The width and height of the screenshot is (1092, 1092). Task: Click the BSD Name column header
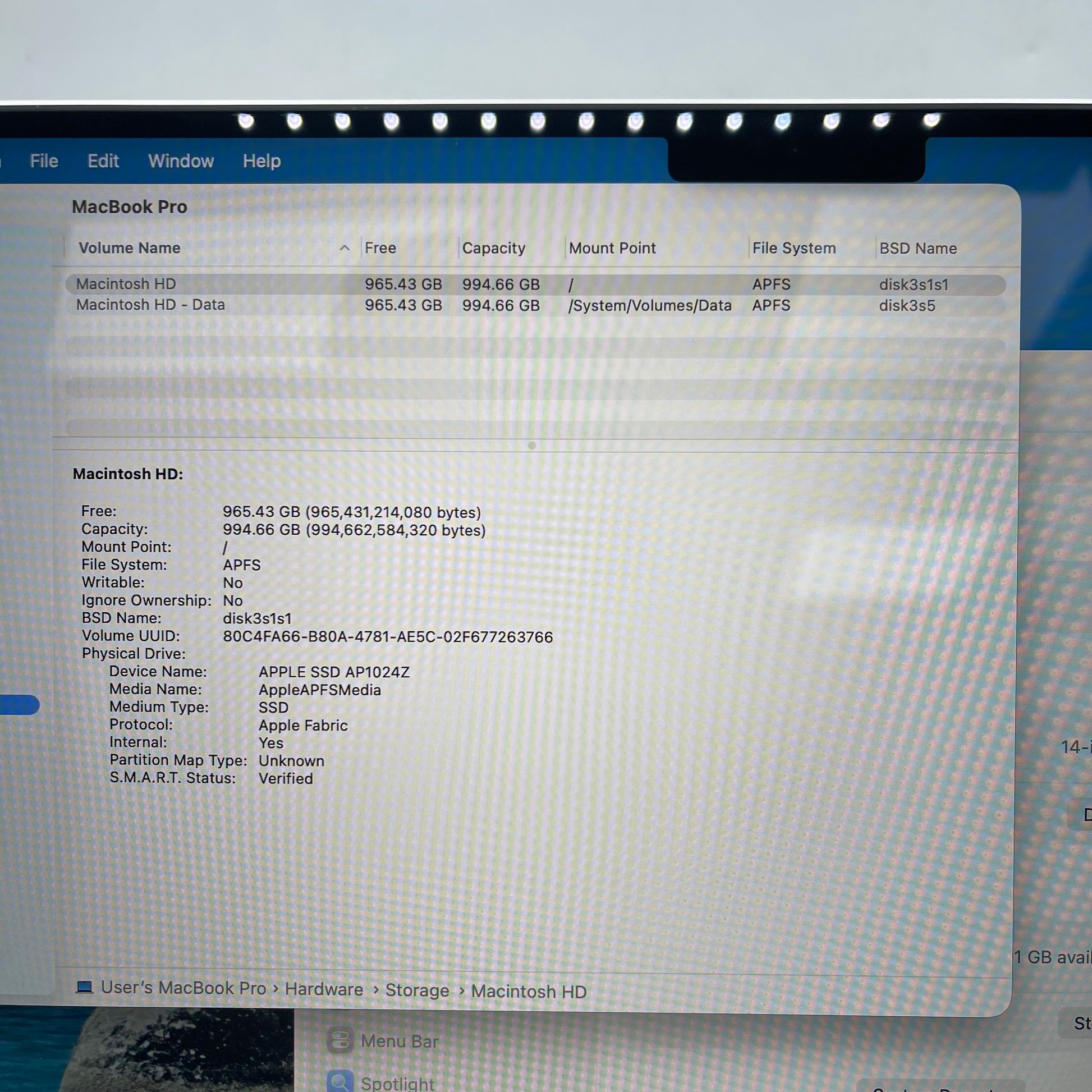917,248
